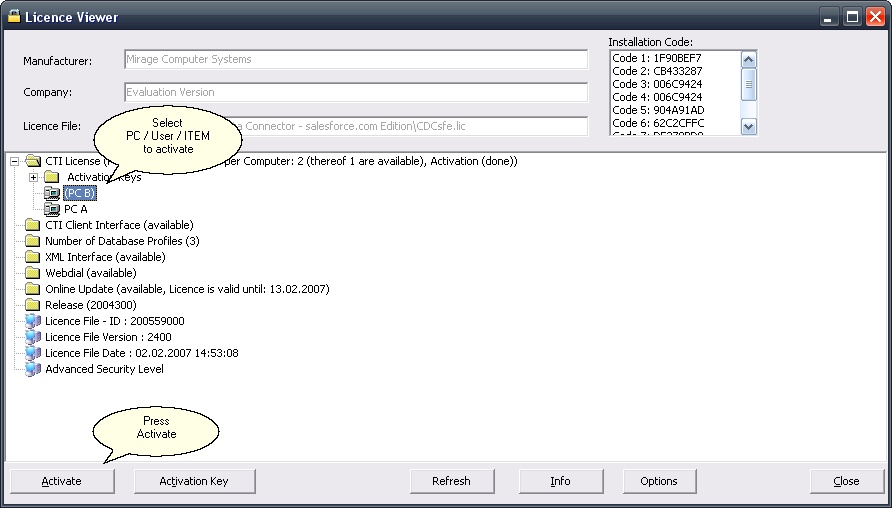This screenshot has height=508, width=892.
Task: Click the Online Update folder icon
Action: [x=33, y=289]
